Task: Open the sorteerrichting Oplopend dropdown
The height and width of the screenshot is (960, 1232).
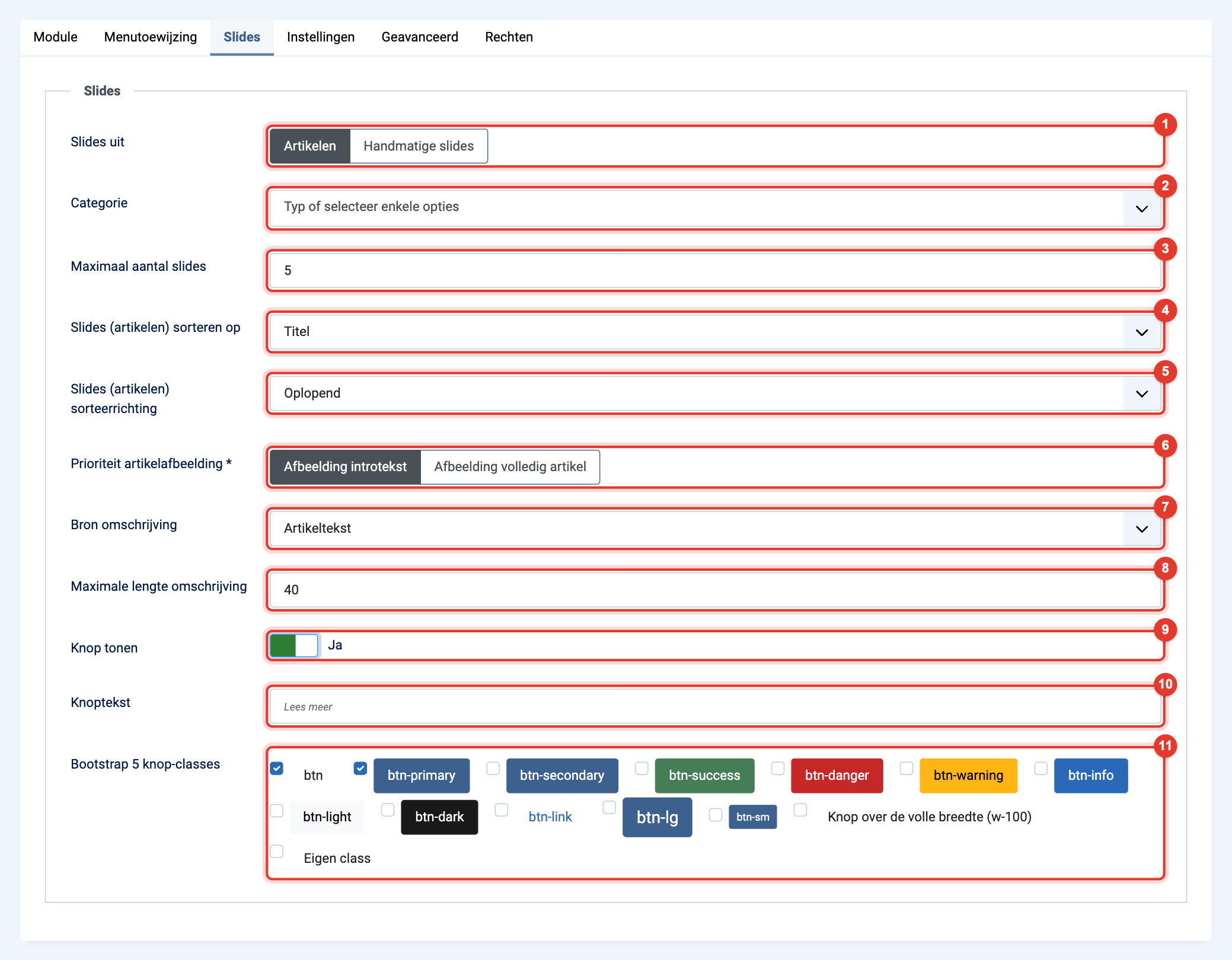Action: click(x=716, y=393)
